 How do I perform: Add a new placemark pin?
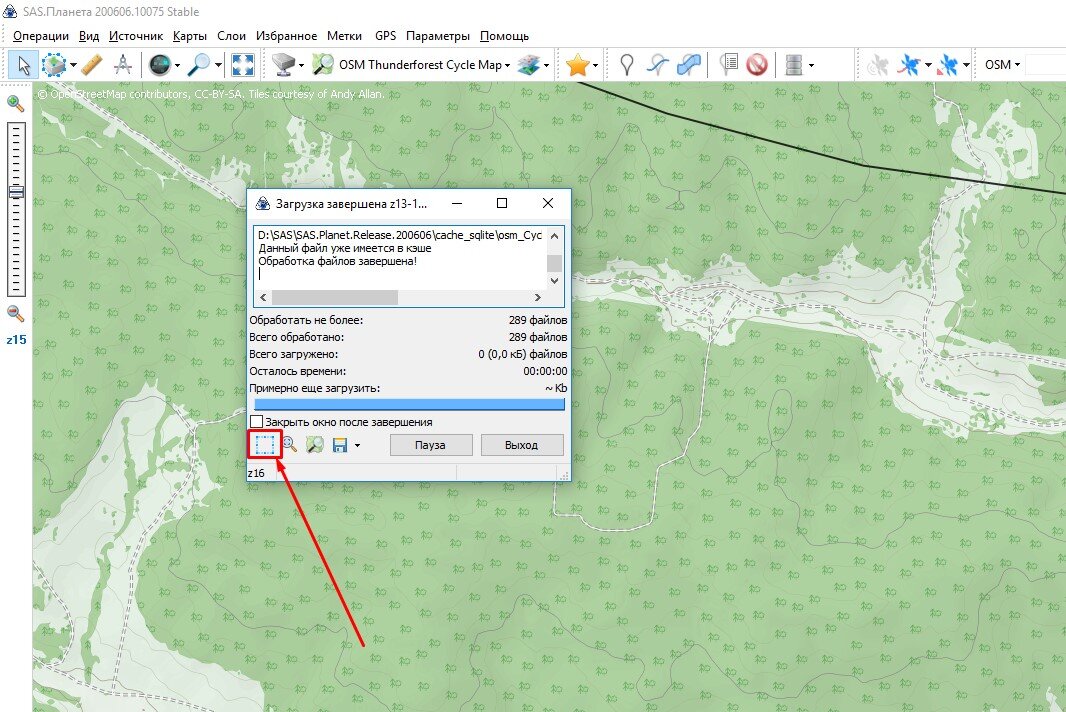627,65
